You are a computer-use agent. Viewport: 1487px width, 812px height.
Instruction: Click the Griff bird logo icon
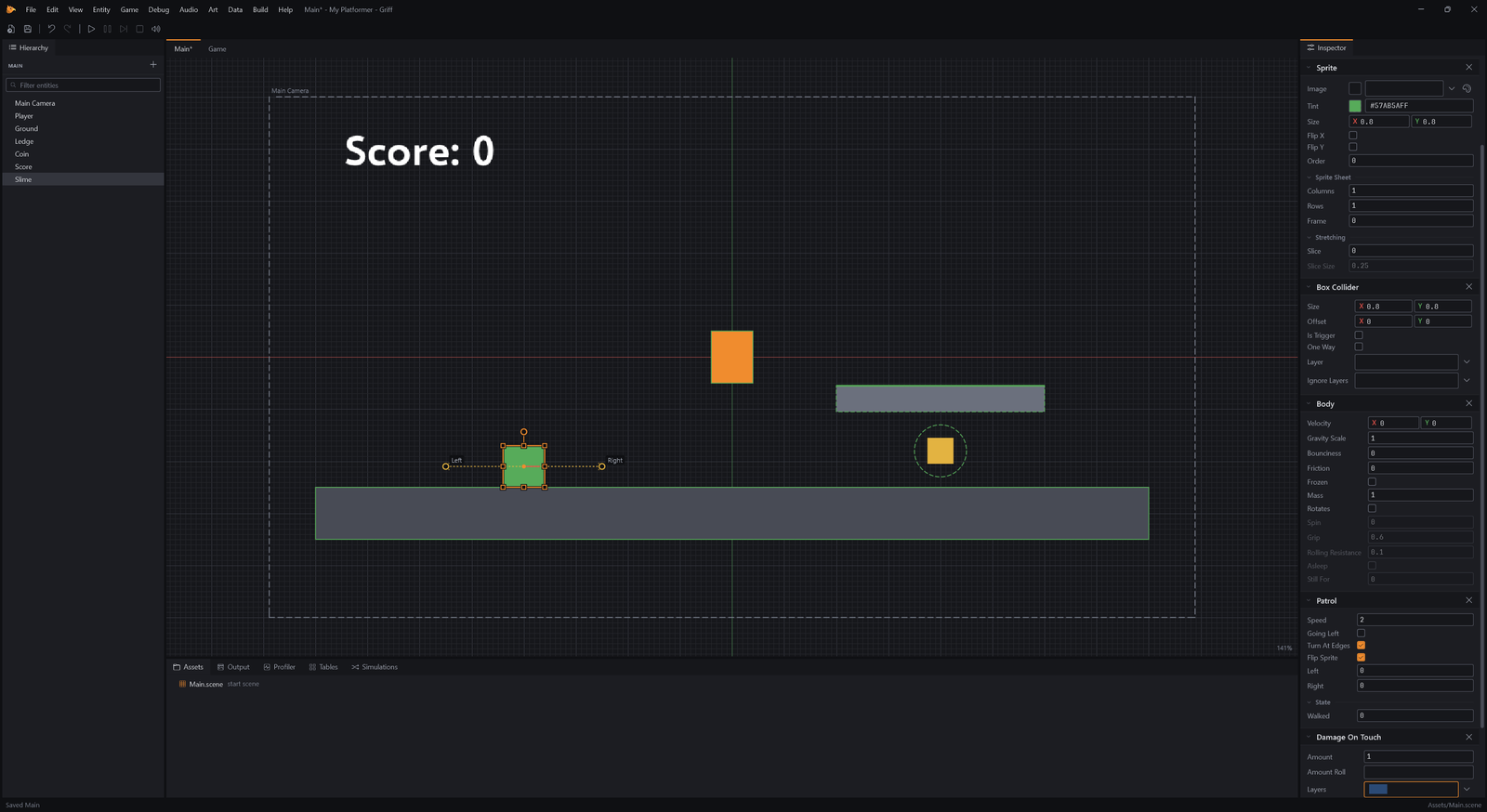[11, 9]
